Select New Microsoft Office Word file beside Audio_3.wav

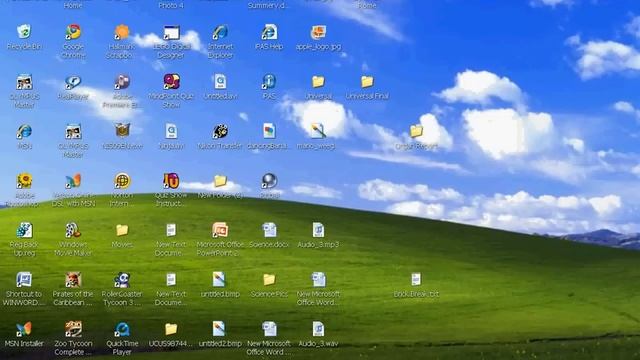pos(269,329)
